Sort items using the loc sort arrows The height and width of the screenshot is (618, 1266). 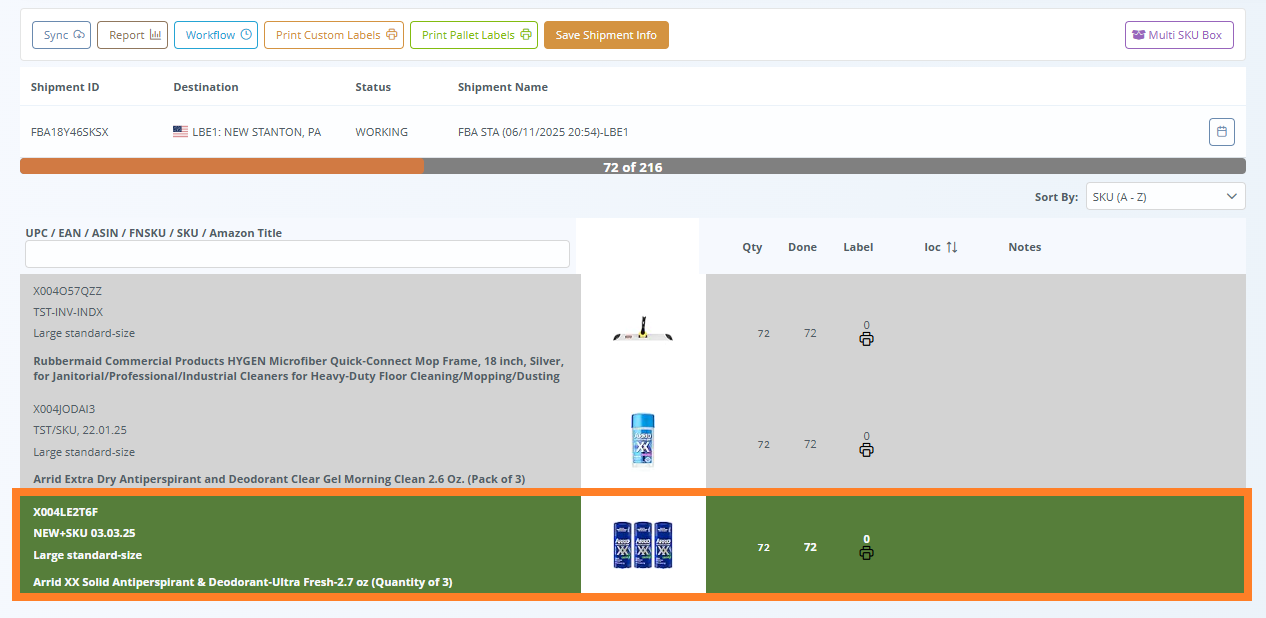953,247
